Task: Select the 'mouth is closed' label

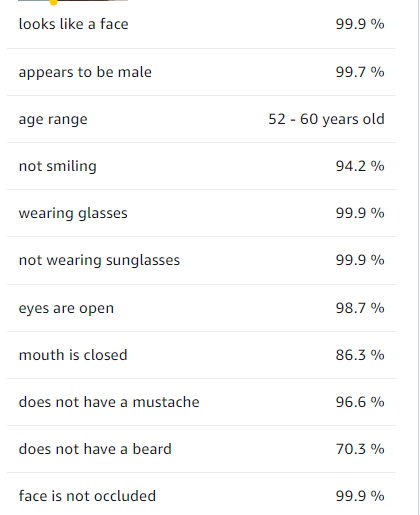Action: (x=73, y=355)
